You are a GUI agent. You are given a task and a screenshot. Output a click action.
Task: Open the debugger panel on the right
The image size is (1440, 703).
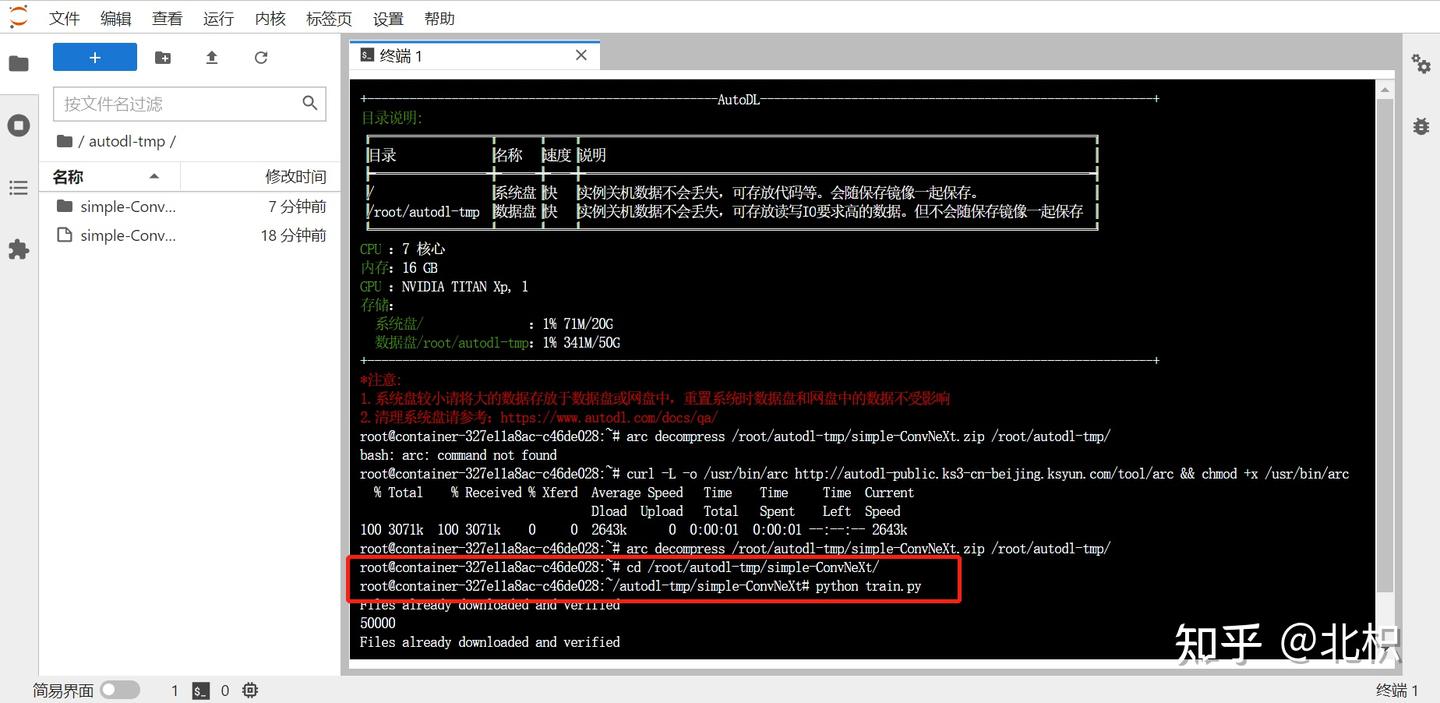click(x=1421, y=126)
